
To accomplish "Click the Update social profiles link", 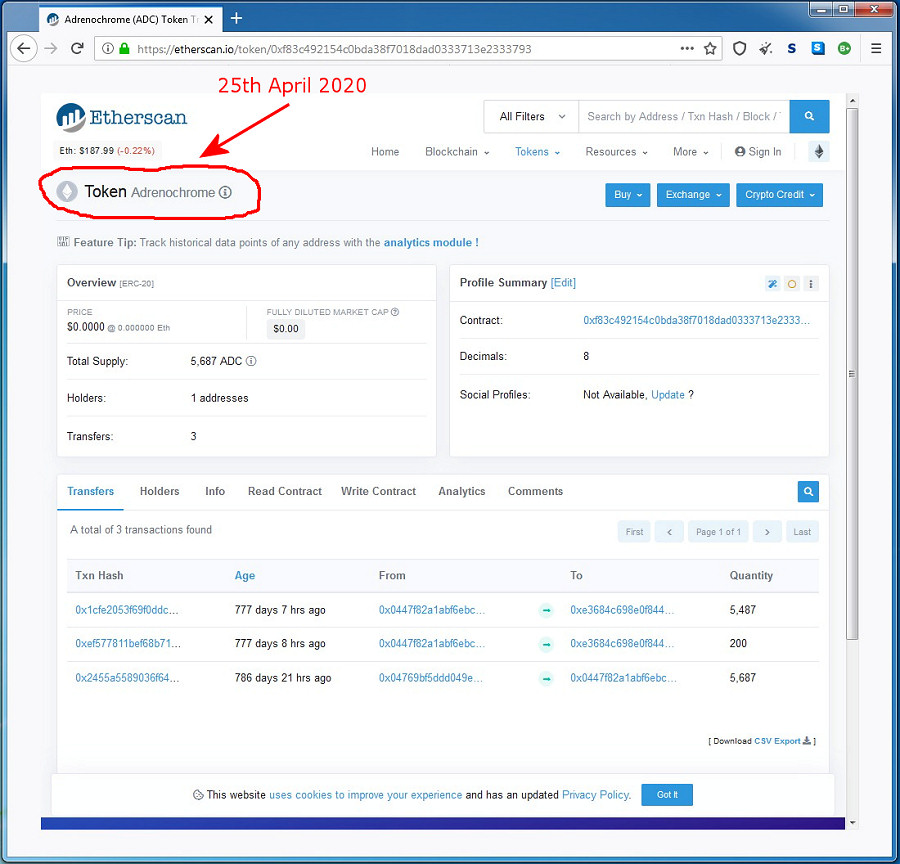I will [668, 395].
